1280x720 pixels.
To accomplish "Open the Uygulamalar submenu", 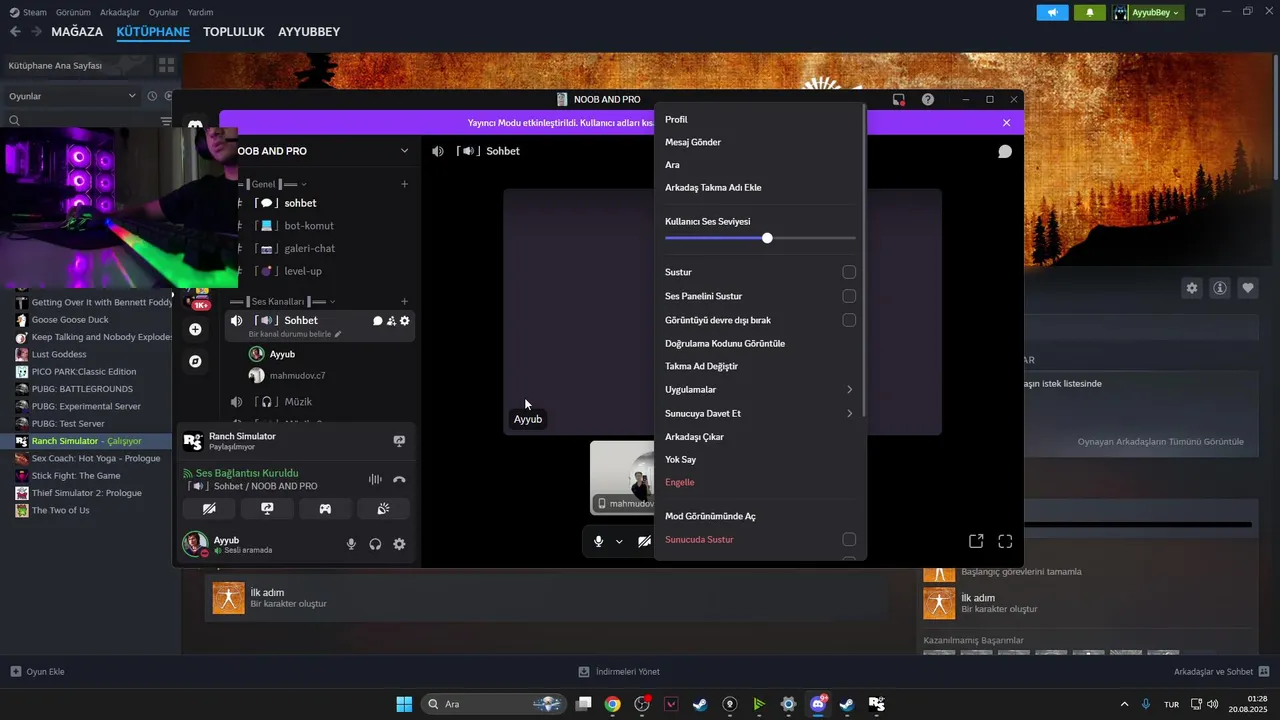I will pos(759,390).
